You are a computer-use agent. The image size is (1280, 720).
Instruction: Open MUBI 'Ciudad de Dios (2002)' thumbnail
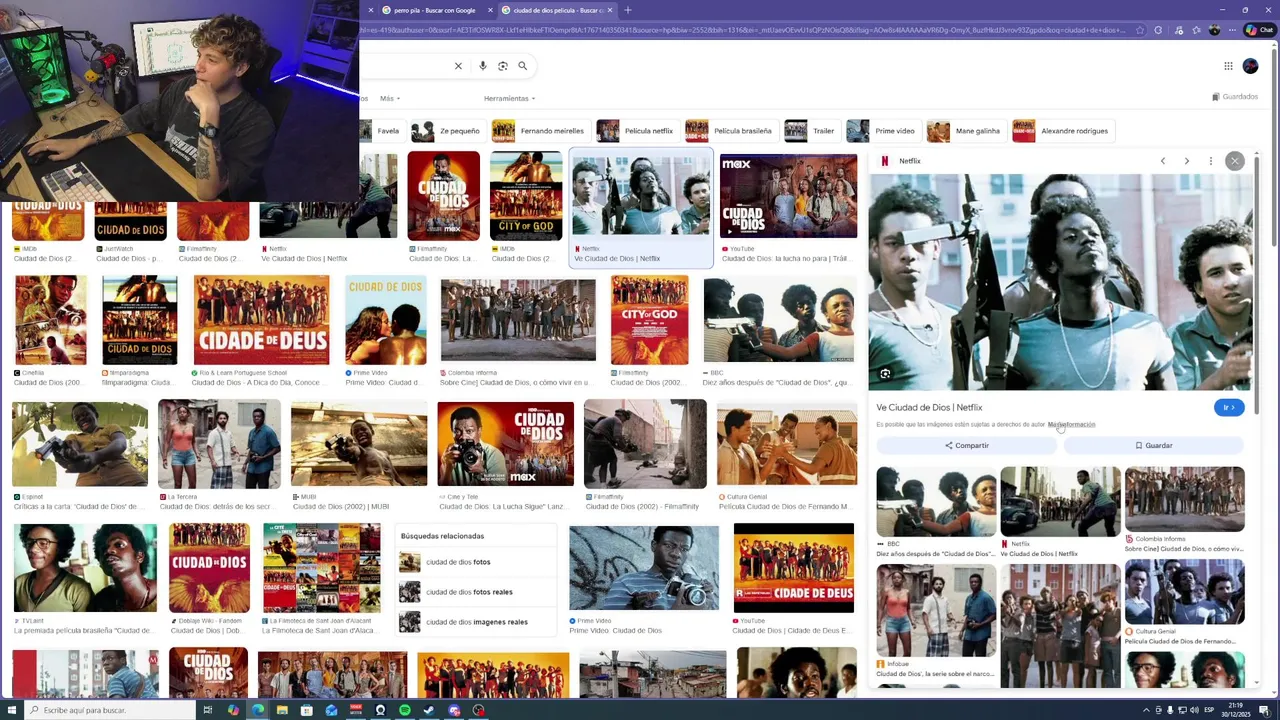pos(359,444)
